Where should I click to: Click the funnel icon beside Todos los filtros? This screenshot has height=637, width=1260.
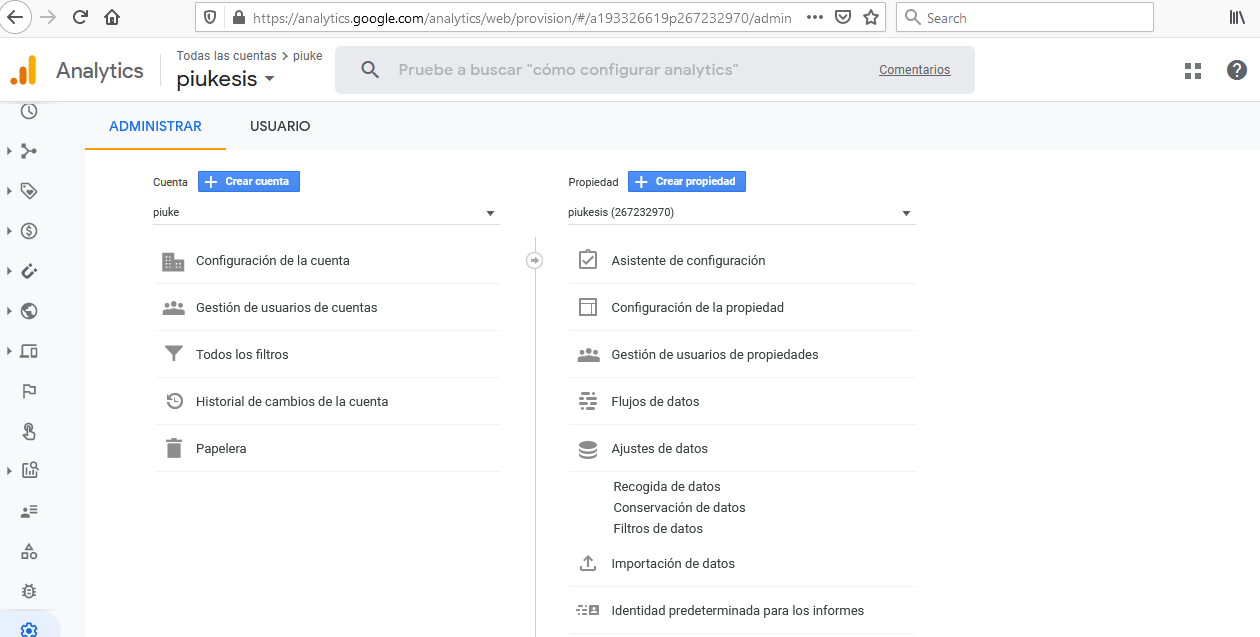pyautogui.click(x=174, y=354)
